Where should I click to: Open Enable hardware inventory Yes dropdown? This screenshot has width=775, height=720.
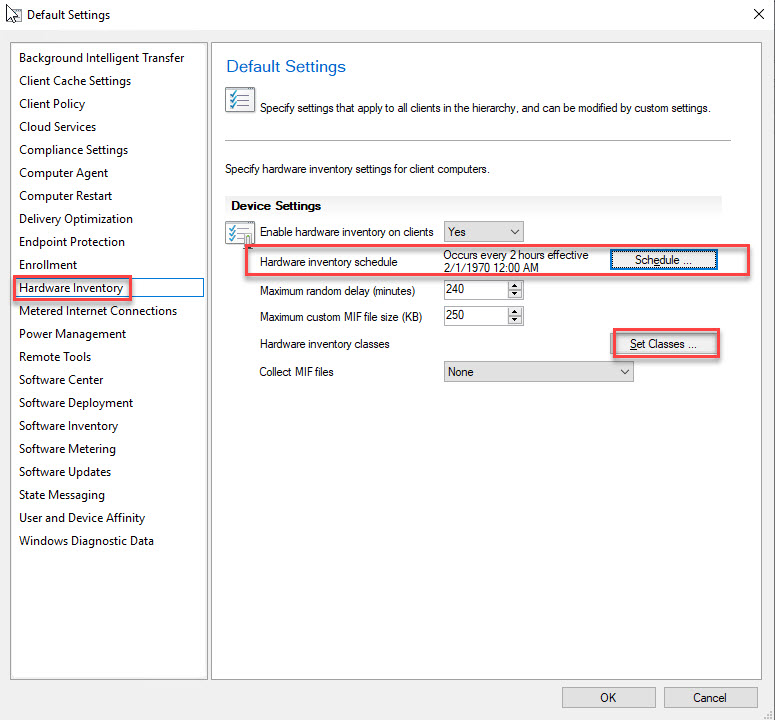(x=483, y=232)
